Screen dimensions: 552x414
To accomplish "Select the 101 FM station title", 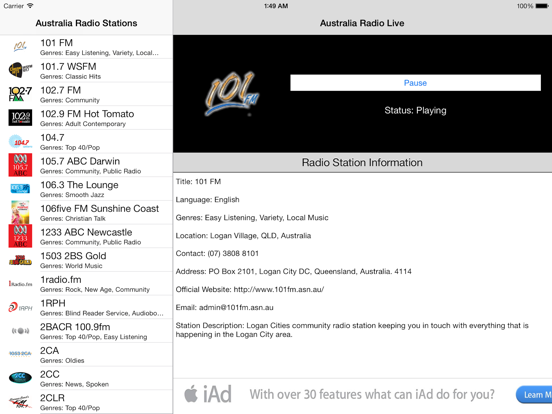I will point(56,43).
